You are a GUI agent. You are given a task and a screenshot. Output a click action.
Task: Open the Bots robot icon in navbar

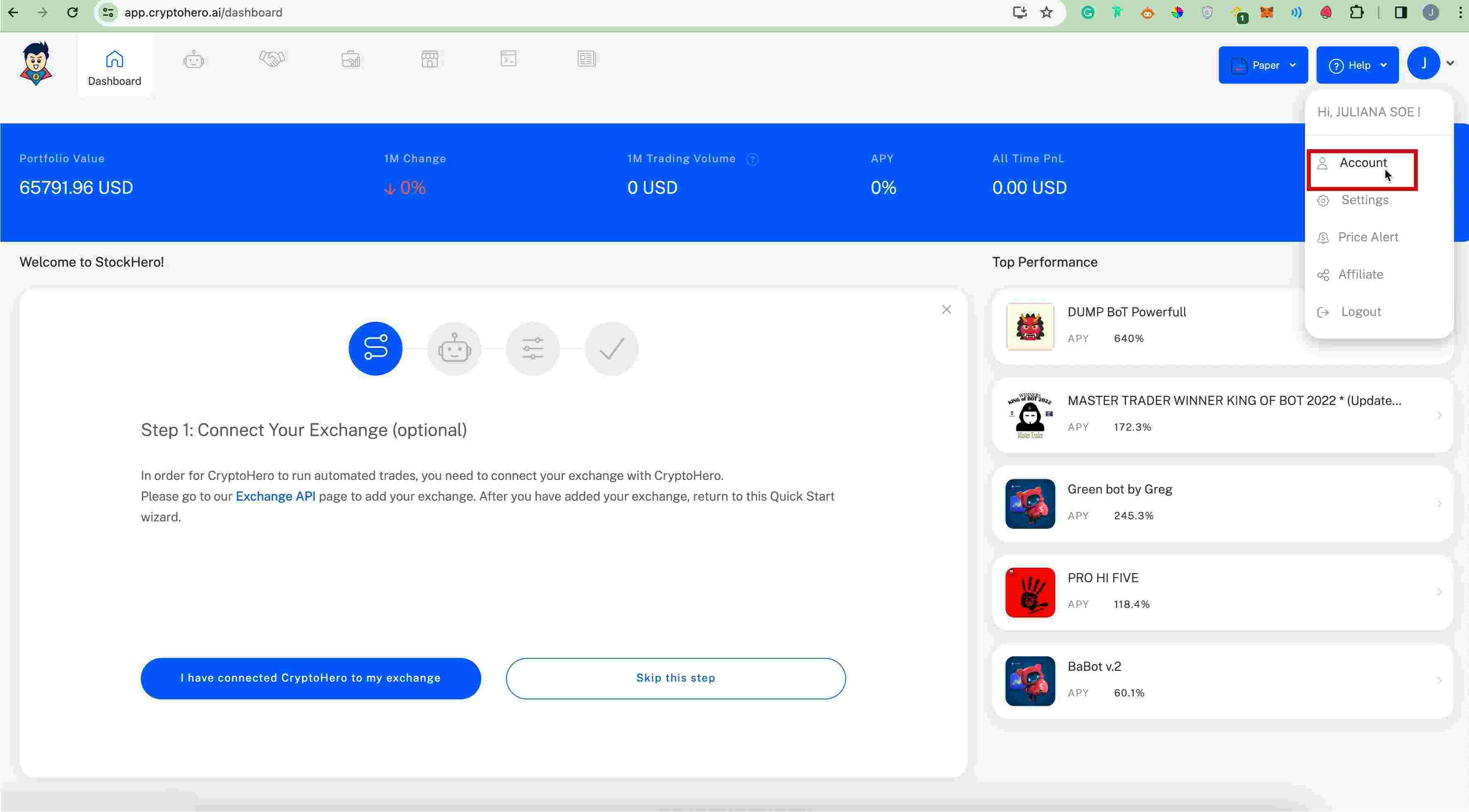point(193,59)
